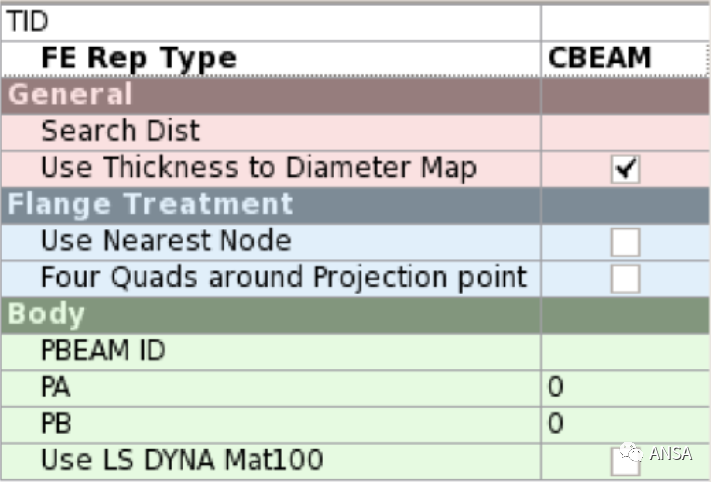Select the PA row label

click(x=56, y=387)
